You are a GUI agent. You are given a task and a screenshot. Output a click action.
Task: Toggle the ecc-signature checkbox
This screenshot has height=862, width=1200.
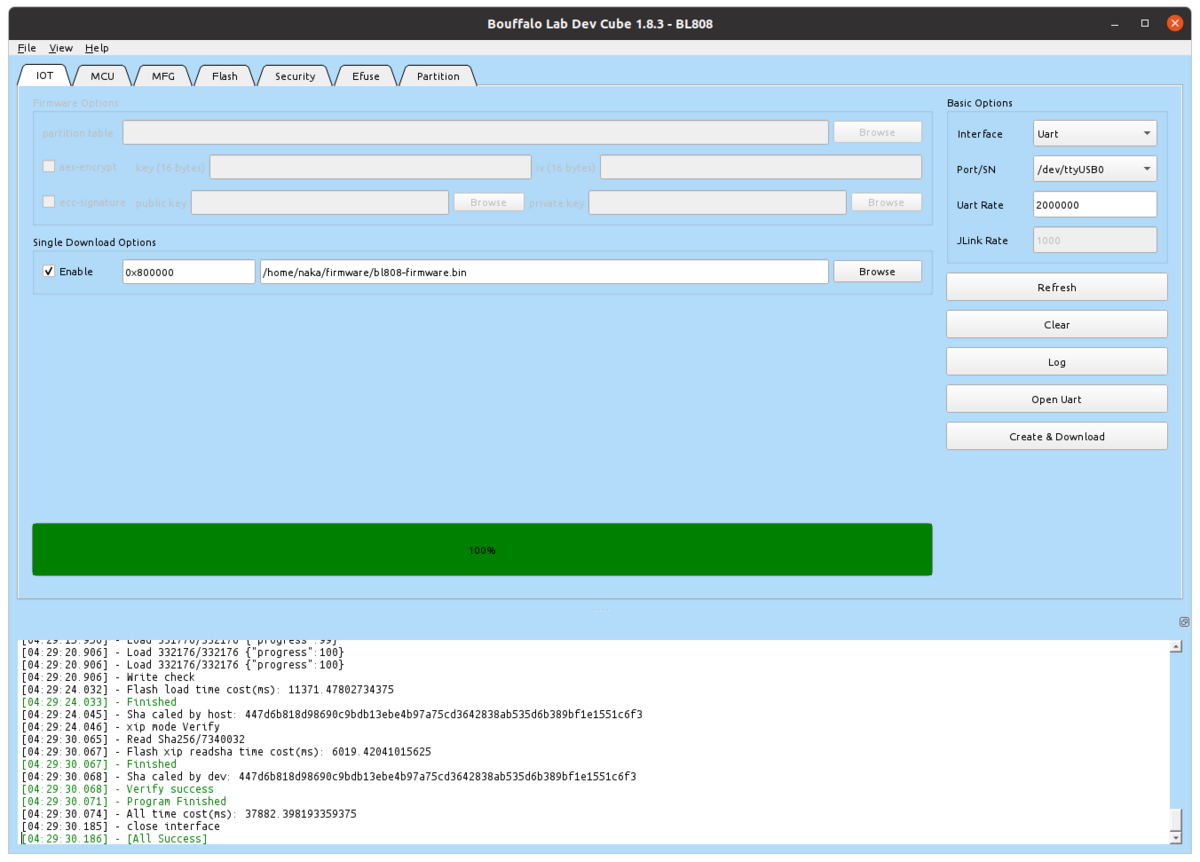(x=49, y=202)
